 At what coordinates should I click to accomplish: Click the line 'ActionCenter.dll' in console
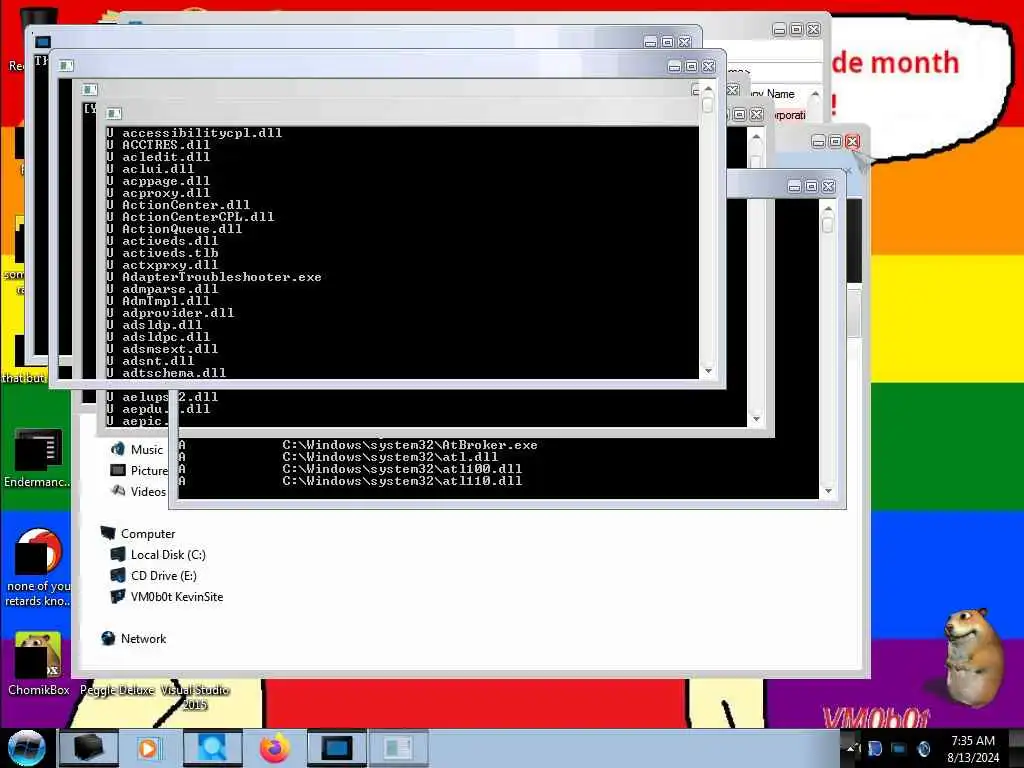(x=186, y=204)
